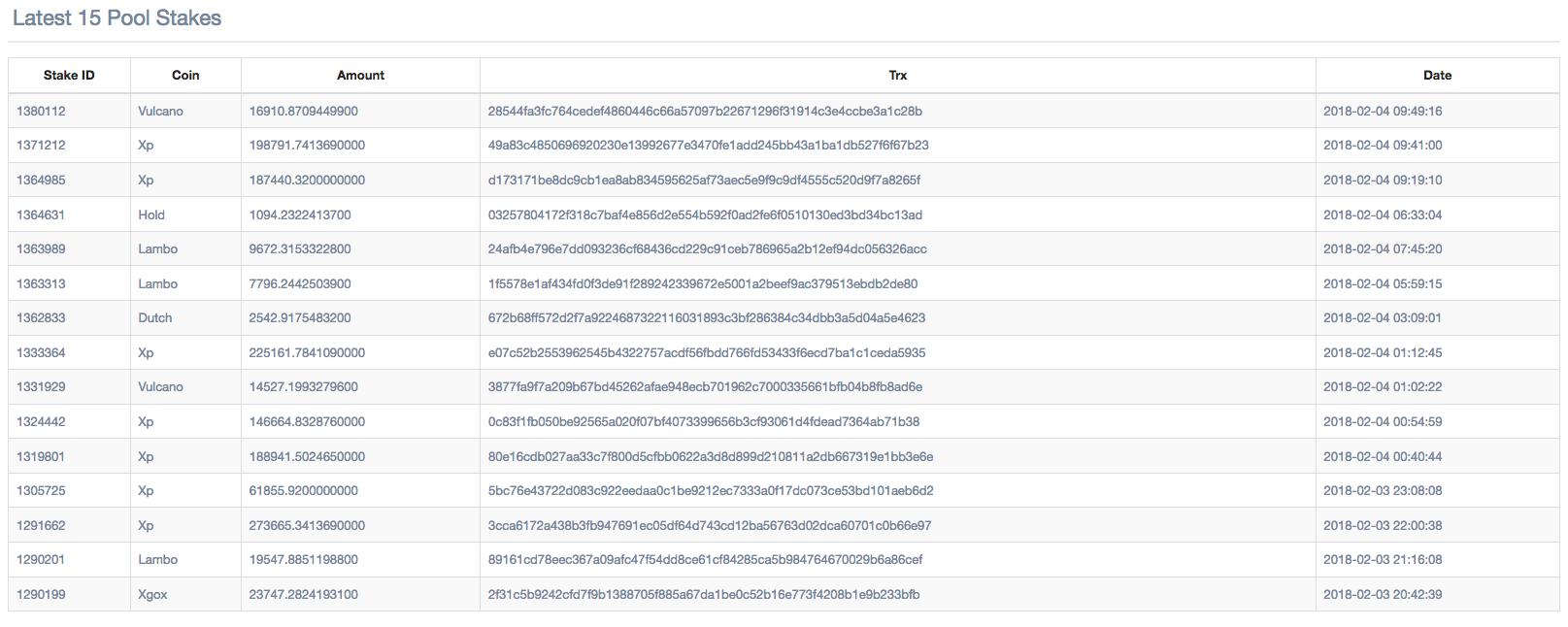
Task: Open transaction hash starting with 80e16cdb02
Action: 711,457
